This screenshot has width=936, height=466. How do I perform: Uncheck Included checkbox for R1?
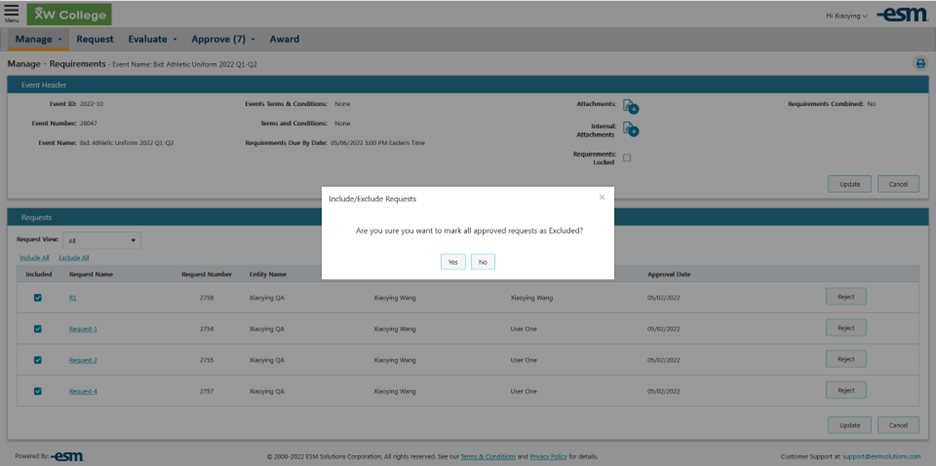(x=38, y=297)
